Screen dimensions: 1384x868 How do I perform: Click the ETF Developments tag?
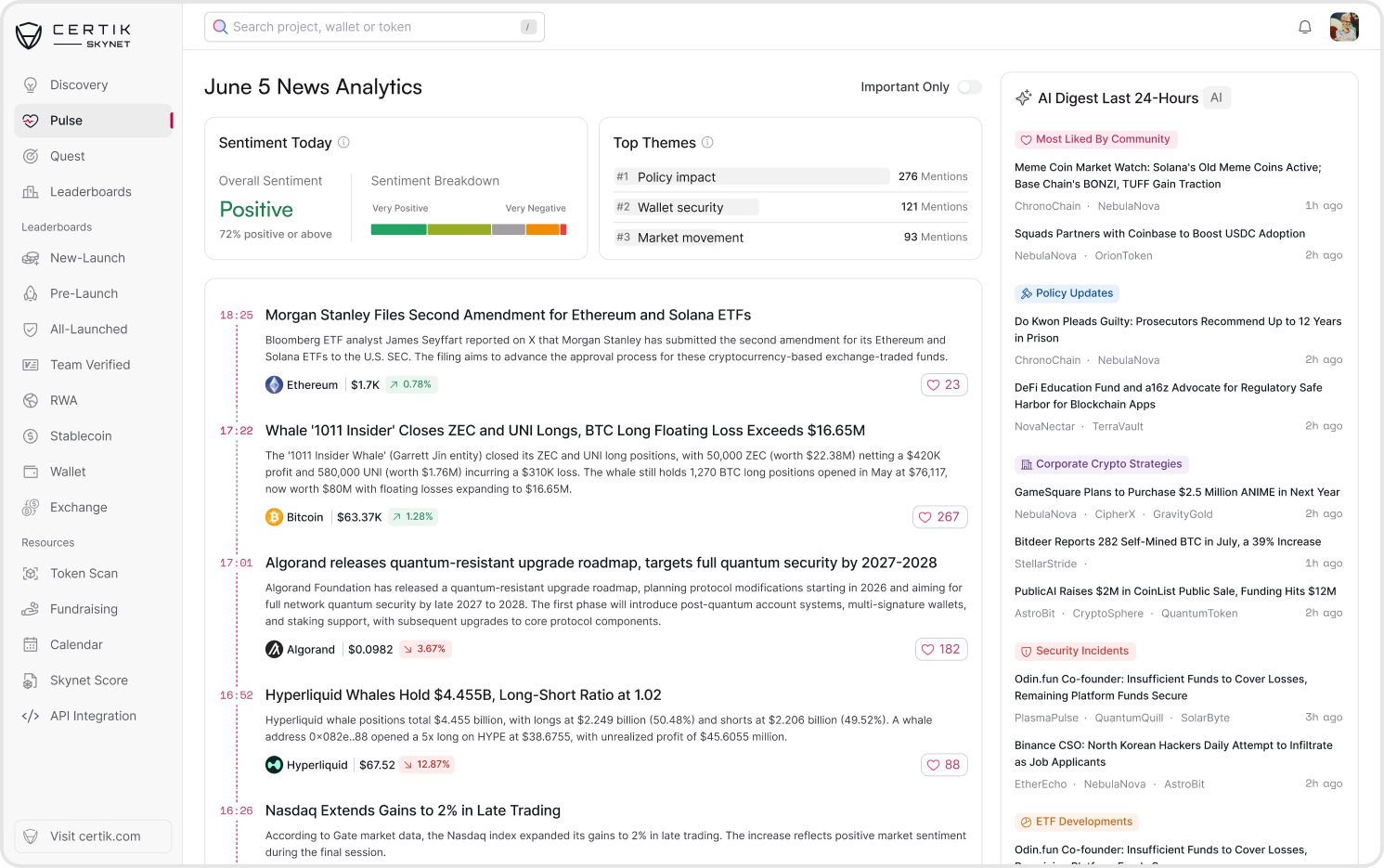pos(1076,822)
